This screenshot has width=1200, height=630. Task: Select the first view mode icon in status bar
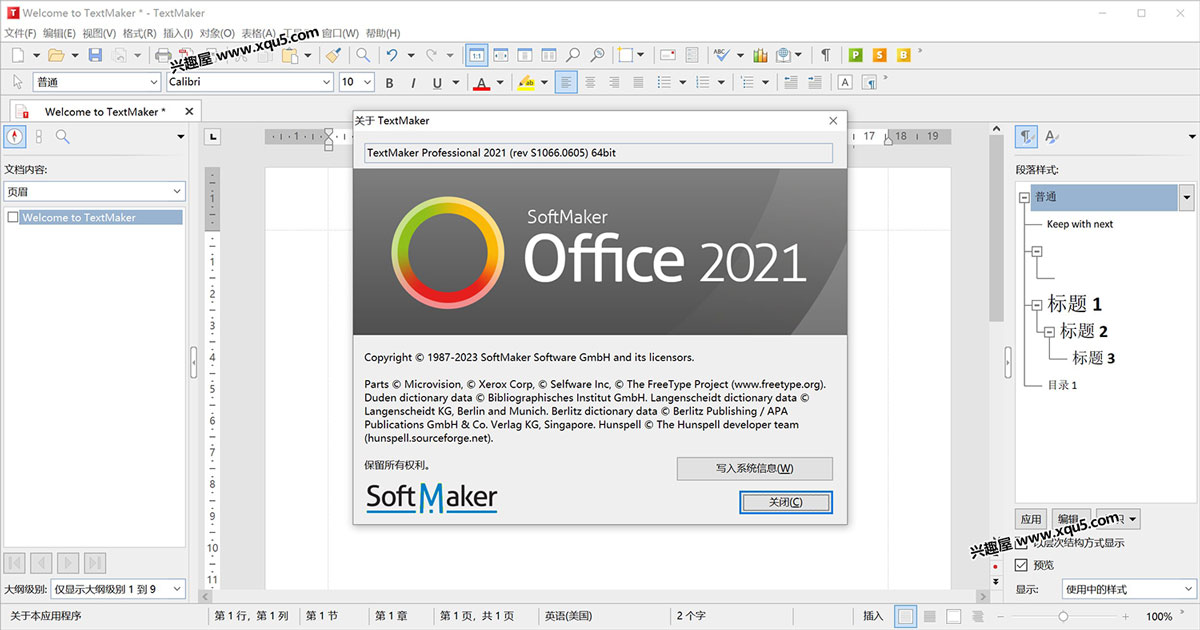905,616
